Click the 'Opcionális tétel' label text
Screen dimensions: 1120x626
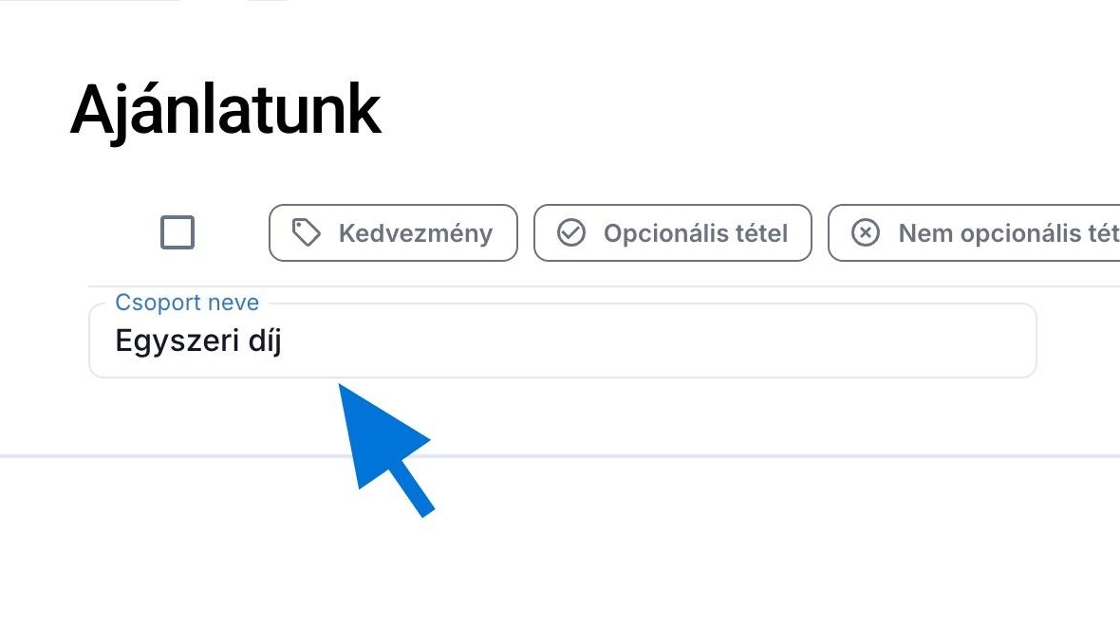(695, 233)
